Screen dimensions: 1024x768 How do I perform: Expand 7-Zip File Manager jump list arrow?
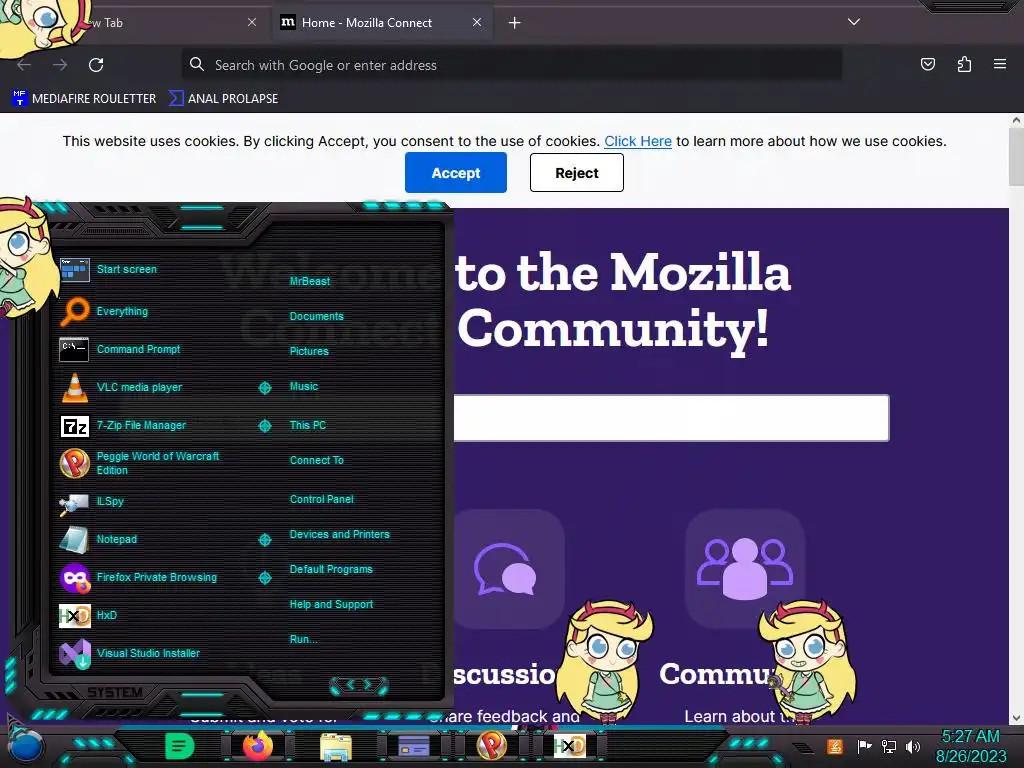pyautogui.click(x=264, y=426)
